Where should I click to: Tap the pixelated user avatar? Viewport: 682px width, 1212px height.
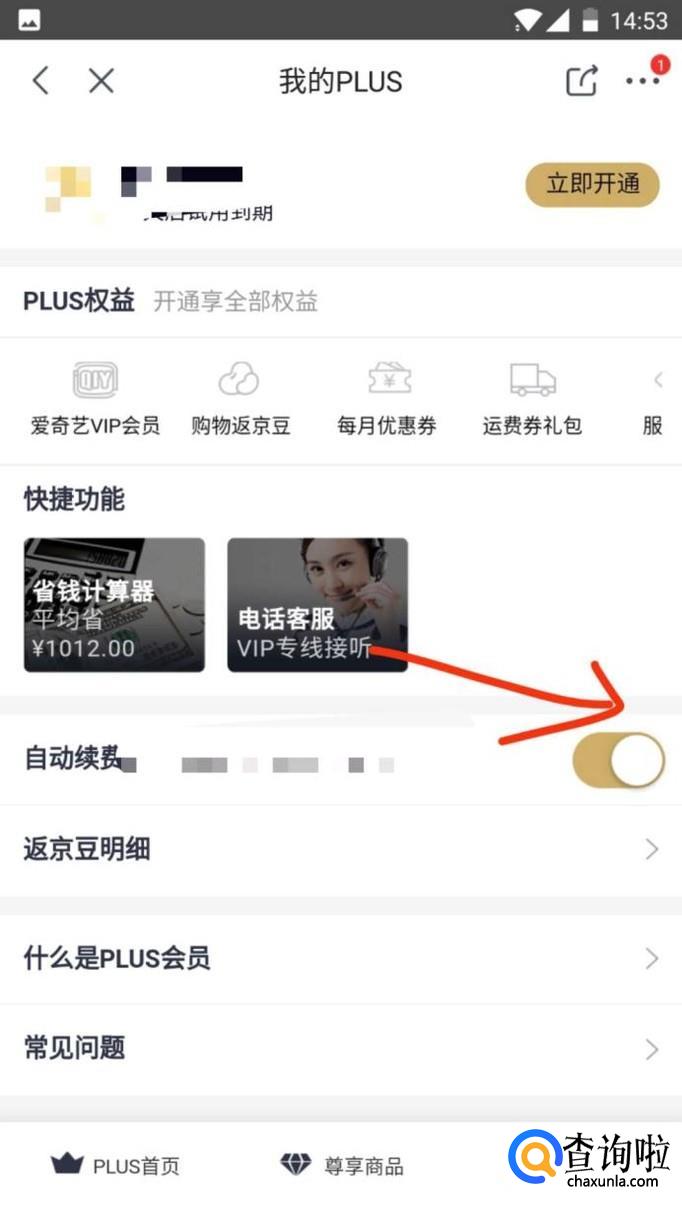(70, 190)
